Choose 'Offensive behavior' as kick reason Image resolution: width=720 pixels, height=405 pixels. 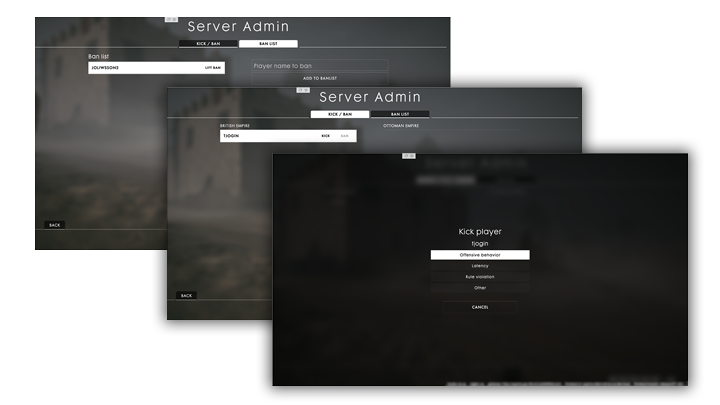[x=480, y=255]
